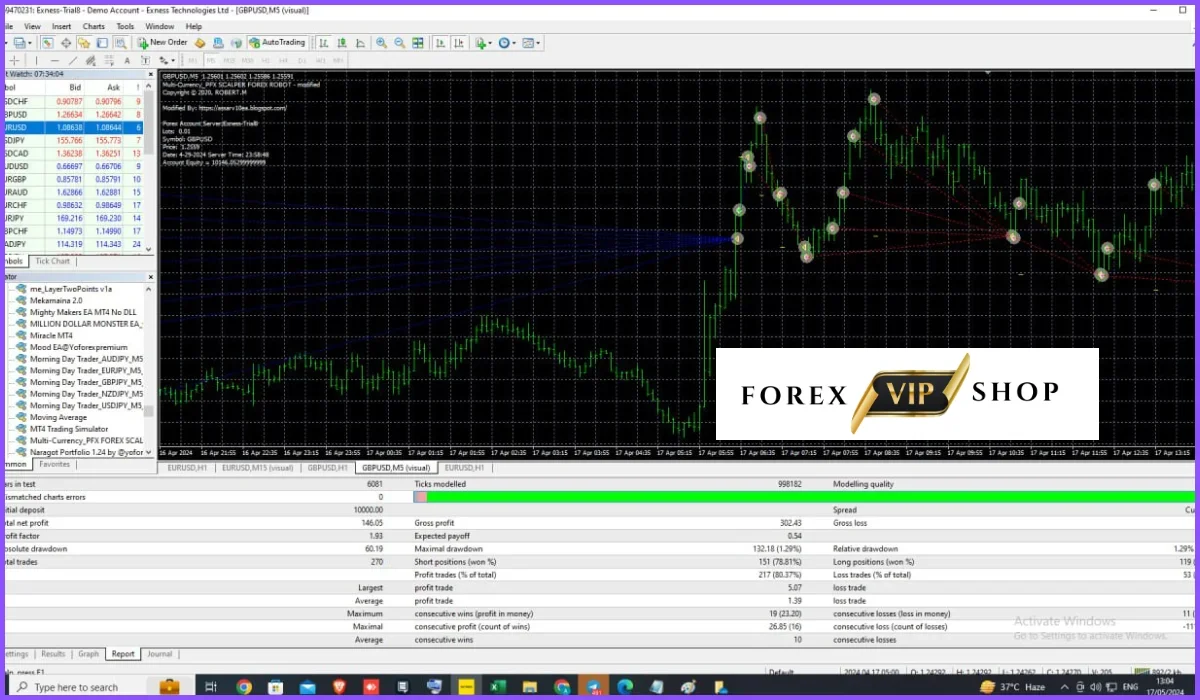Image resolution: width=1200 pixels, height=700 pixels.
Task: Switch chart to line chart style
Action: coord(360,43)
